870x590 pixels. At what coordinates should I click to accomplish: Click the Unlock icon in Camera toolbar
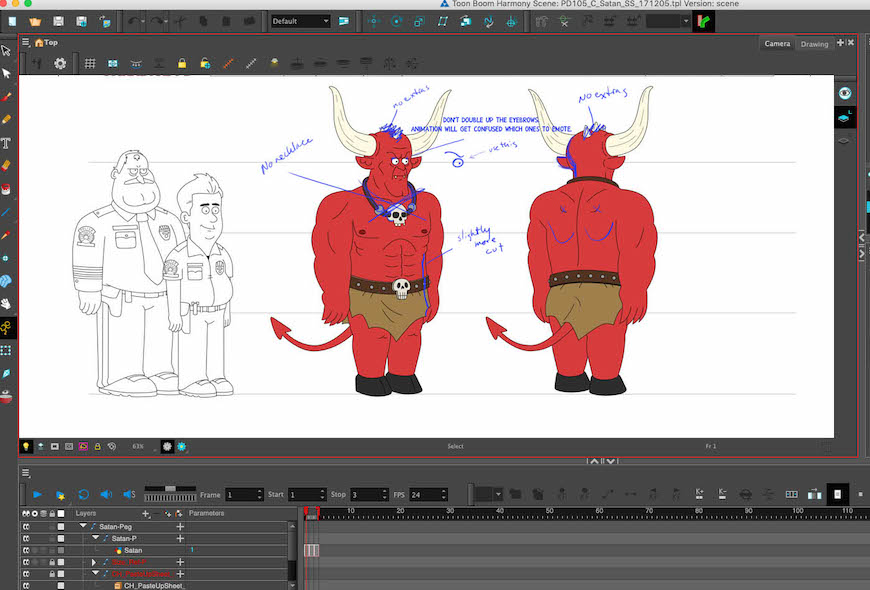(x=205, y=64)
